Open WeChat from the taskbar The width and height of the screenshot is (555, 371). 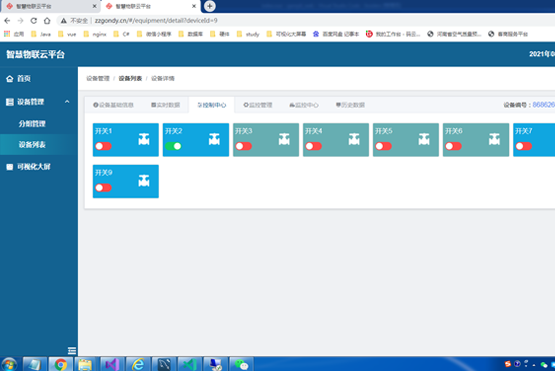click(x=241, y=364)
